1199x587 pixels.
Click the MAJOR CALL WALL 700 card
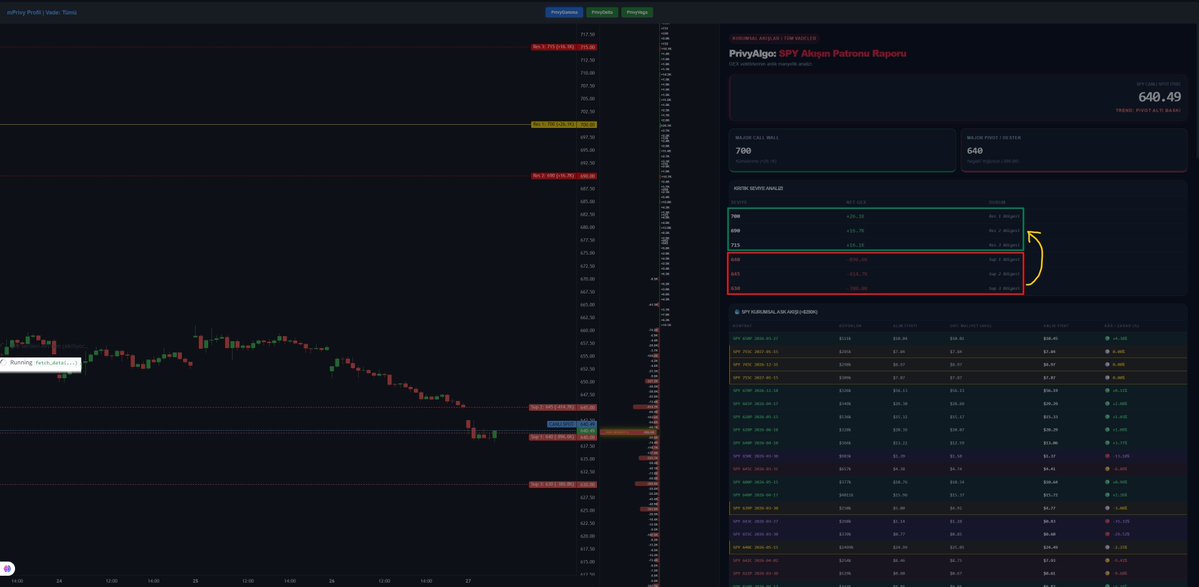tap(840, 150)
